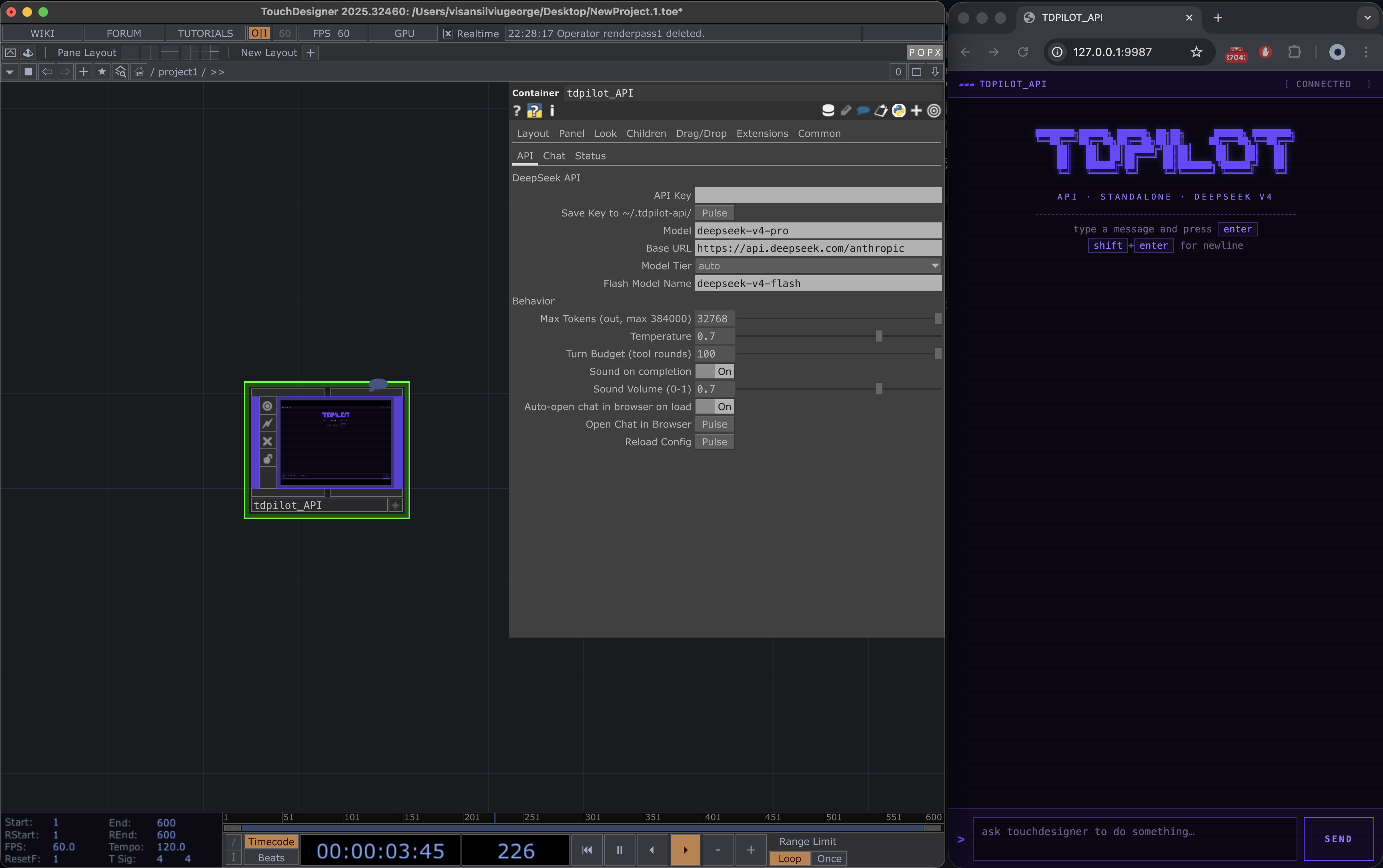This screenshot has height=868, width=1383.
Task: Open the TUTORIALS button
Action: pyautogui.click(x=205, y=33)
